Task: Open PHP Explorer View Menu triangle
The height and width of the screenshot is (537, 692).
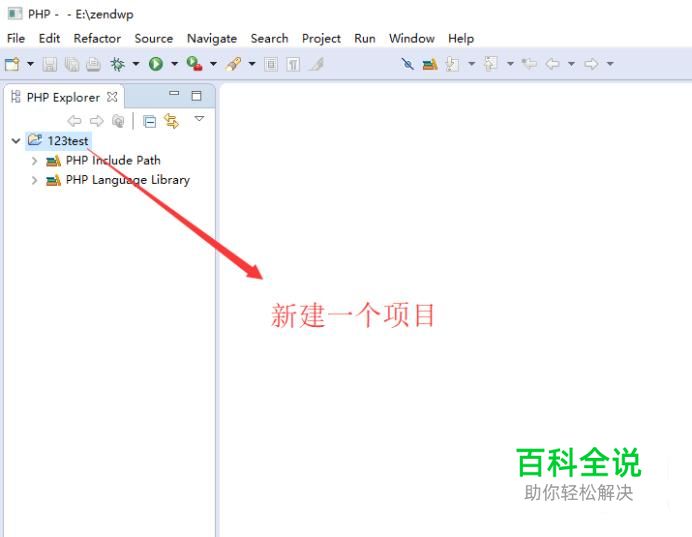Action: pos(199,118)
